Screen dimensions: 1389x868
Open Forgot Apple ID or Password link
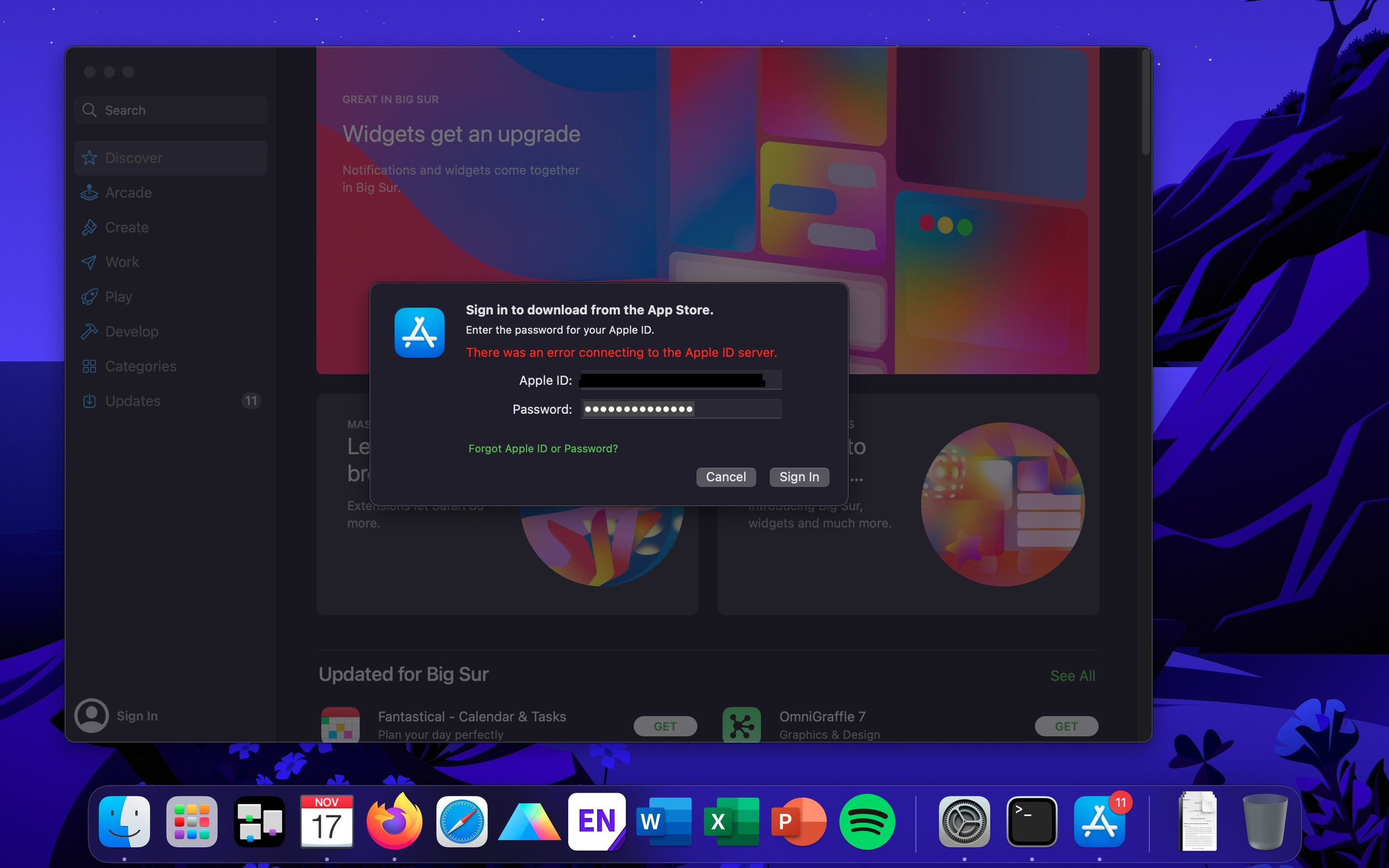pos(543,448)
